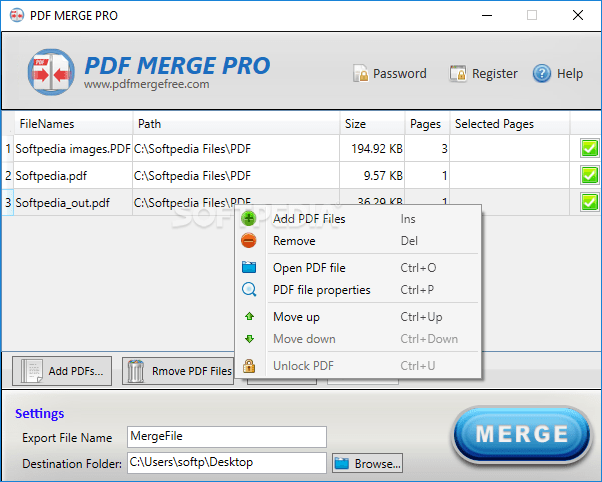Click the row number 1 cell
Screen dimensions: 602x482
tap(8, 149)
